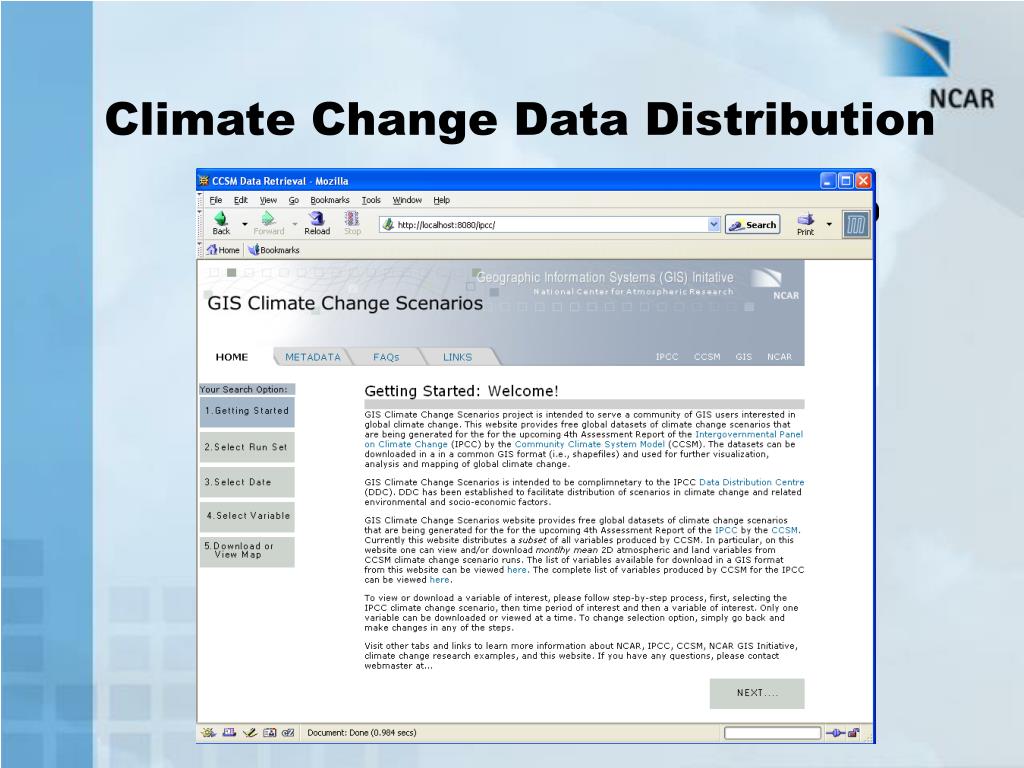The image size is (1024, 768).
Task: Open the Bookmarks menu in menu bar
Action: [x=330, y=200]
